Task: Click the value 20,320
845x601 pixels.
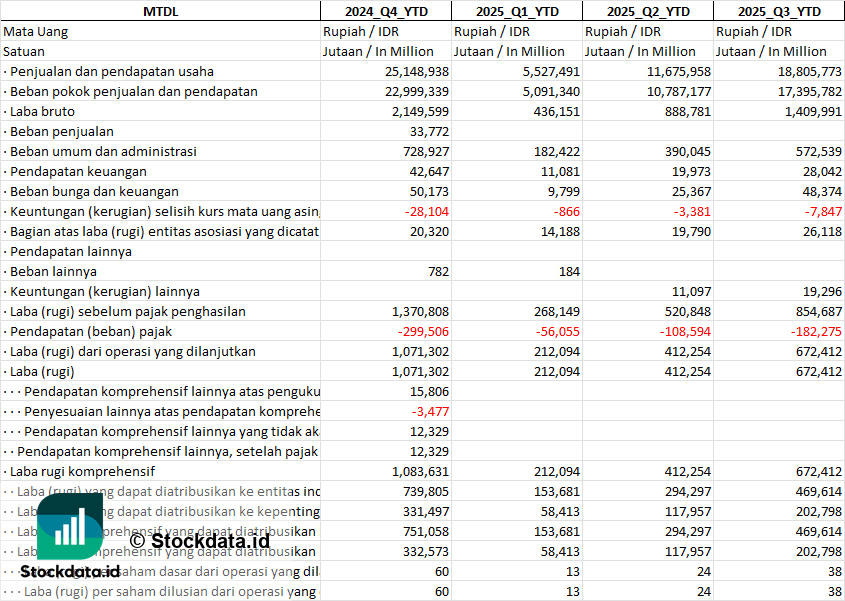Action: click(x=429, y=231)
